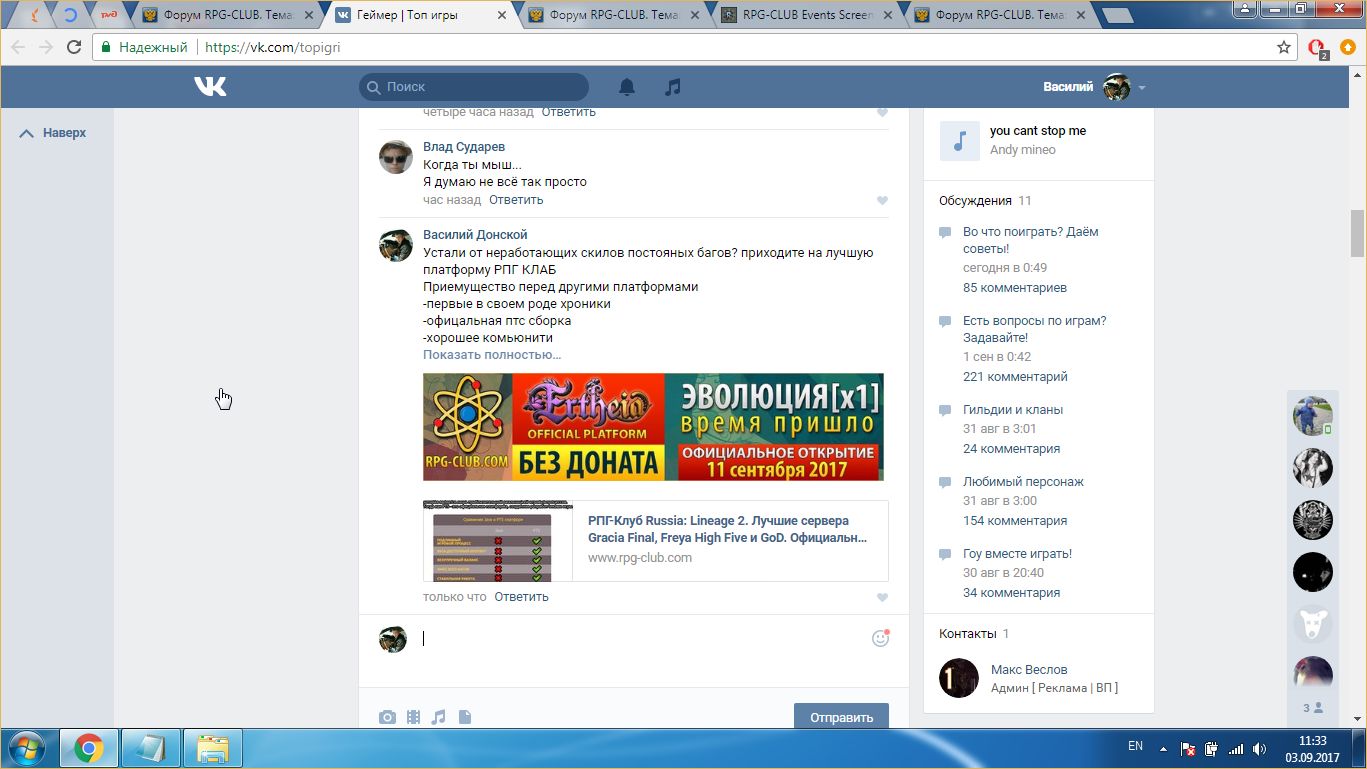Click the 'Наверх' back-to-top link
The height and width of the screenshot is (769, 1367).
(53, 133)
